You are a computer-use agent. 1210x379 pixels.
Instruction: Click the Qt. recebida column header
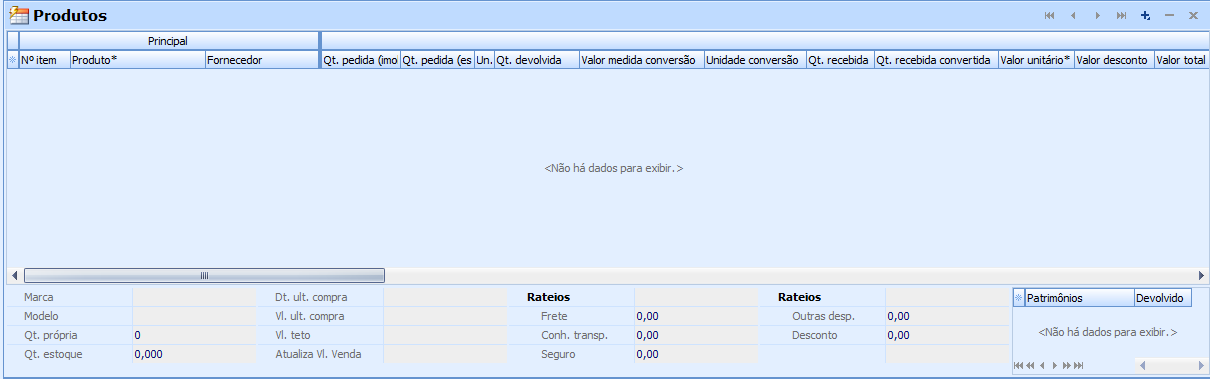click(x=840, y=60)
